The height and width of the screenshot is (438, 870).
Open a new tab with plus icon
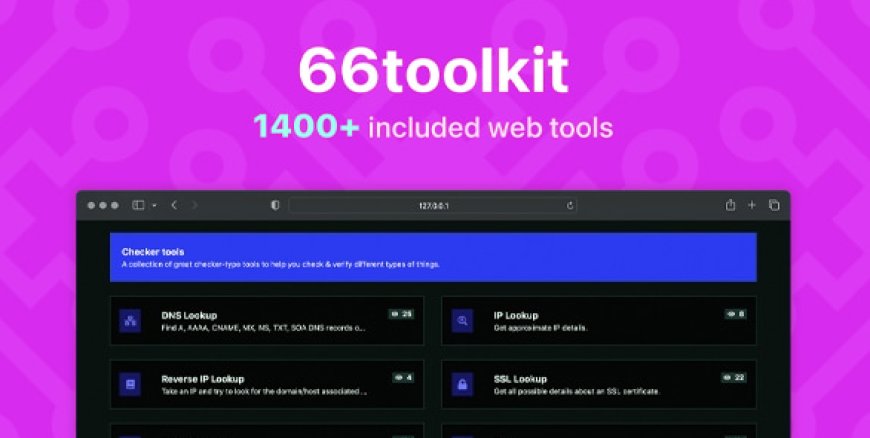[752, 205]
